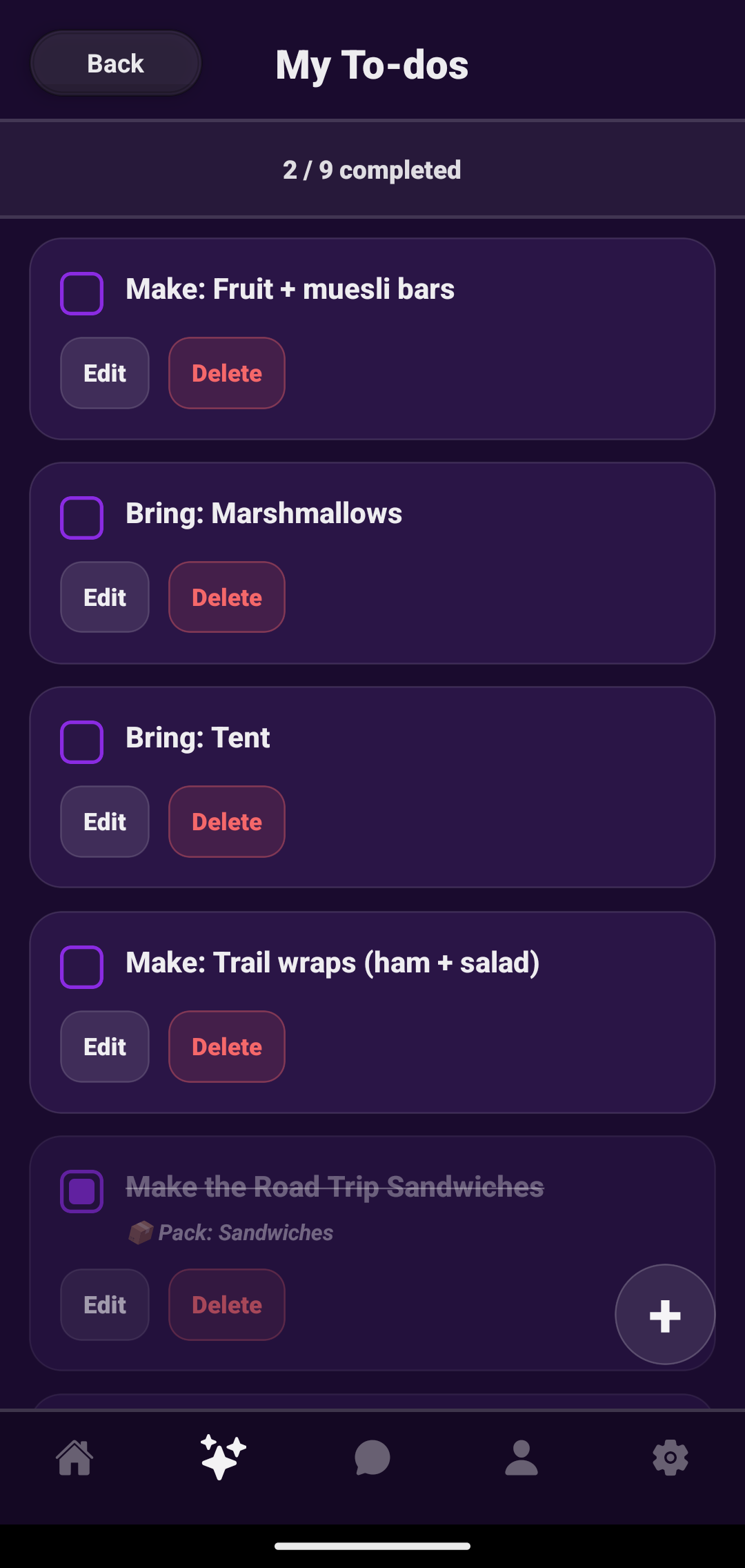The width and height of the screenshot is (745, 1568).
Task: Open the Home tab icon
Action: click(x=74, y=1458)
